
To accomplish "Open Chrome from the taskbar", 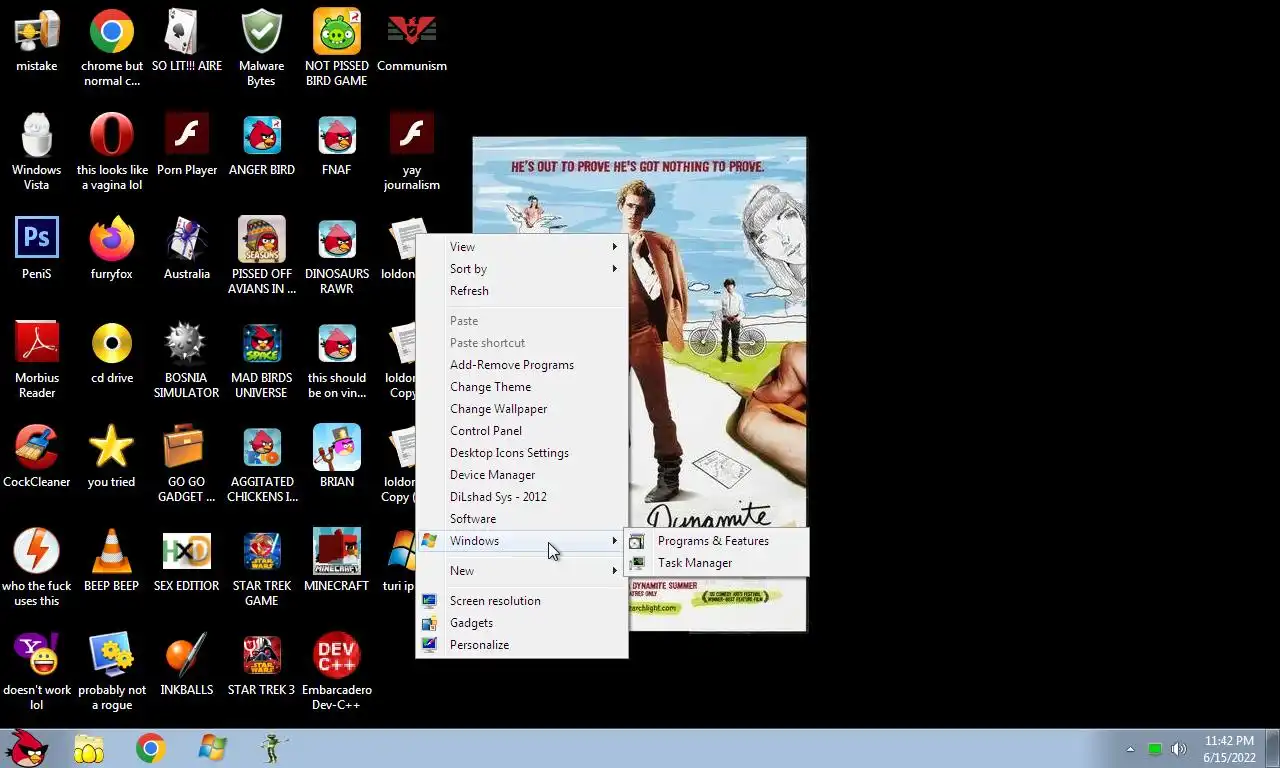I will pos(151,748).
